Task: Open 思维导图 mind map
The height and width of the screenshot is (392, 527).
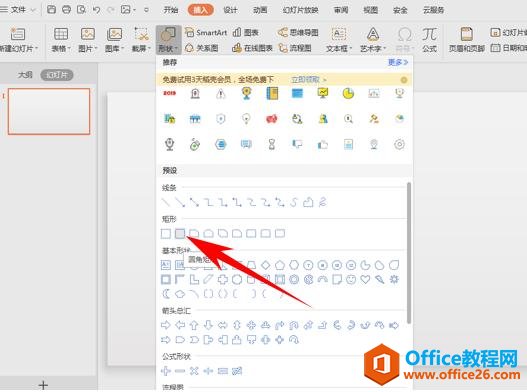Action: [298, 32]
